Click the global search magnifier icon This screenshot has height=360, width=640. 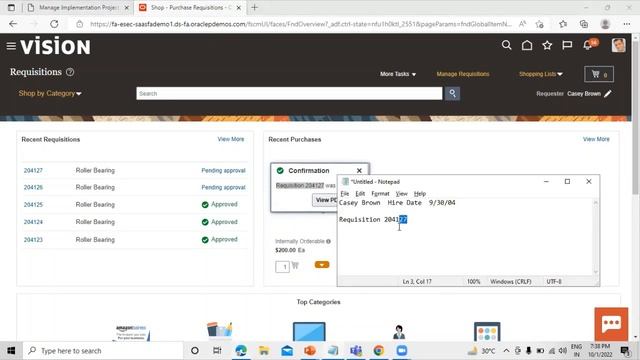pos(507,45)
